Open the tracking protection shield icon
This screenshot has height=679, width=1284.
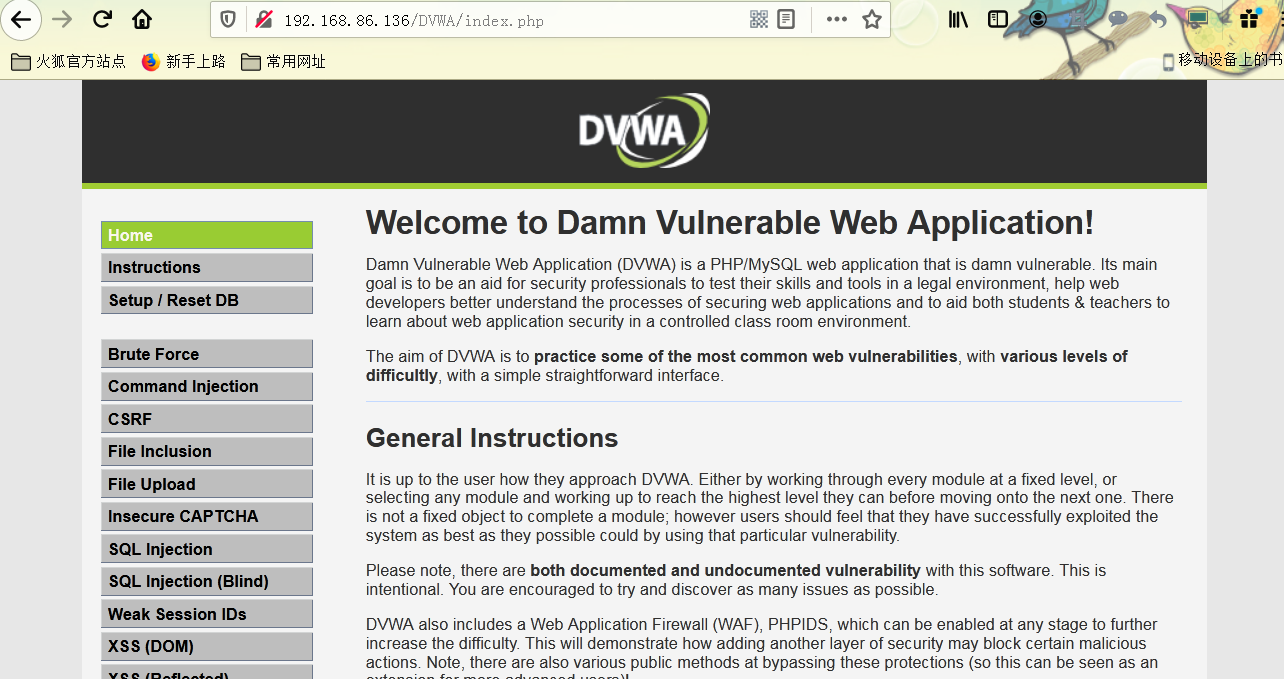229,19
